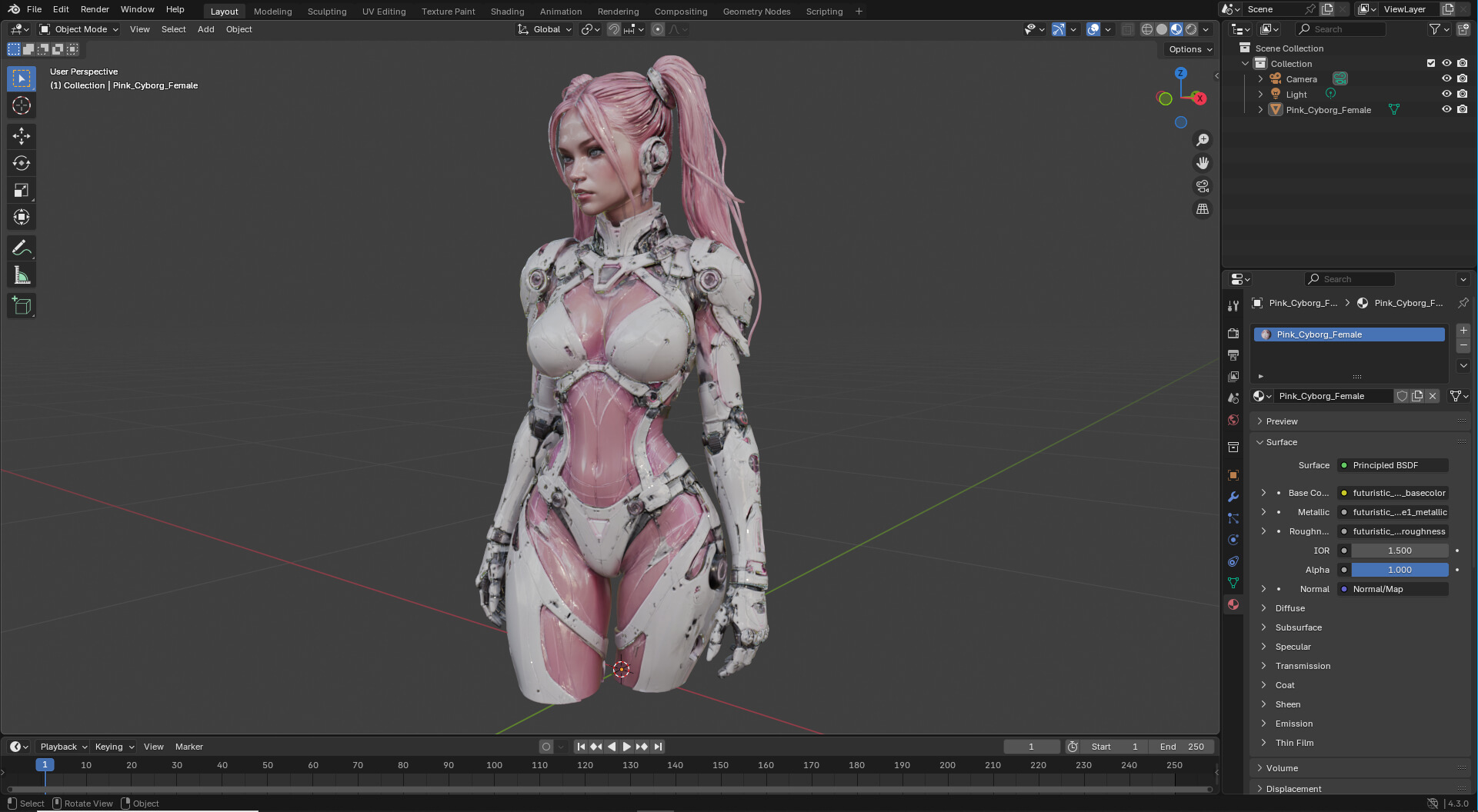Switch perspective/orthographic grid icon
This screenshot has width=1478, height=812.
[1202, 209]
